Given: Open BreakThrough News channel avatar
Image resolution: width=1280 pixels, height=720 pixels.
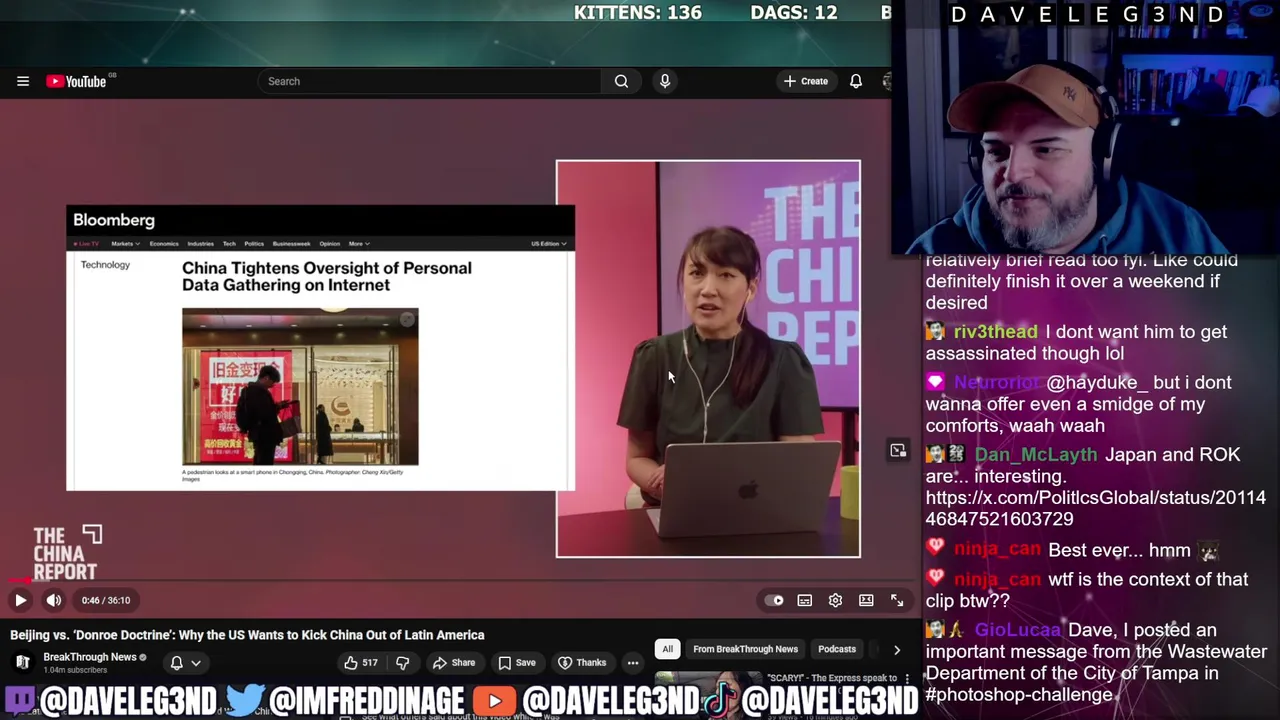Looking at the screenshot, I should coord(22,662).
